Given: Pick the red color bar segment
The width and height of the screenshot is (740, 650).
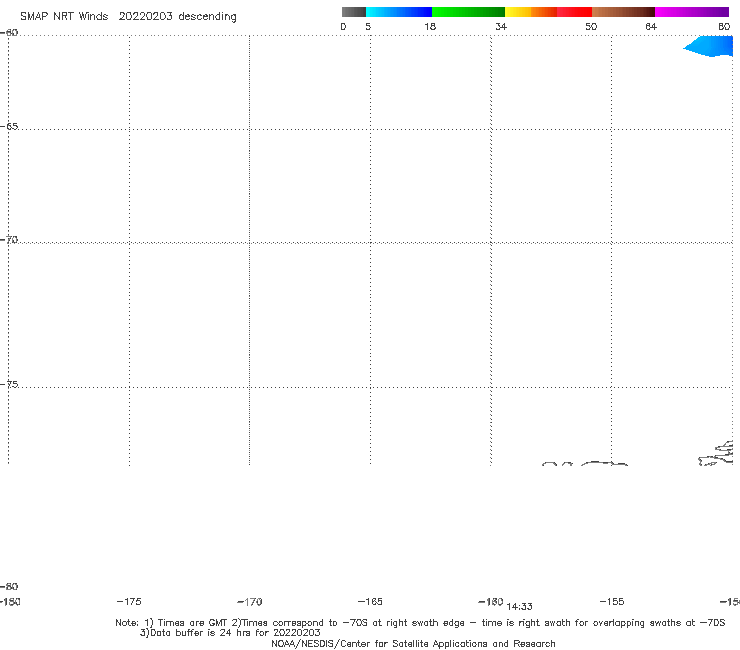Looking at the screenshot, I should [x=574, y=12].
